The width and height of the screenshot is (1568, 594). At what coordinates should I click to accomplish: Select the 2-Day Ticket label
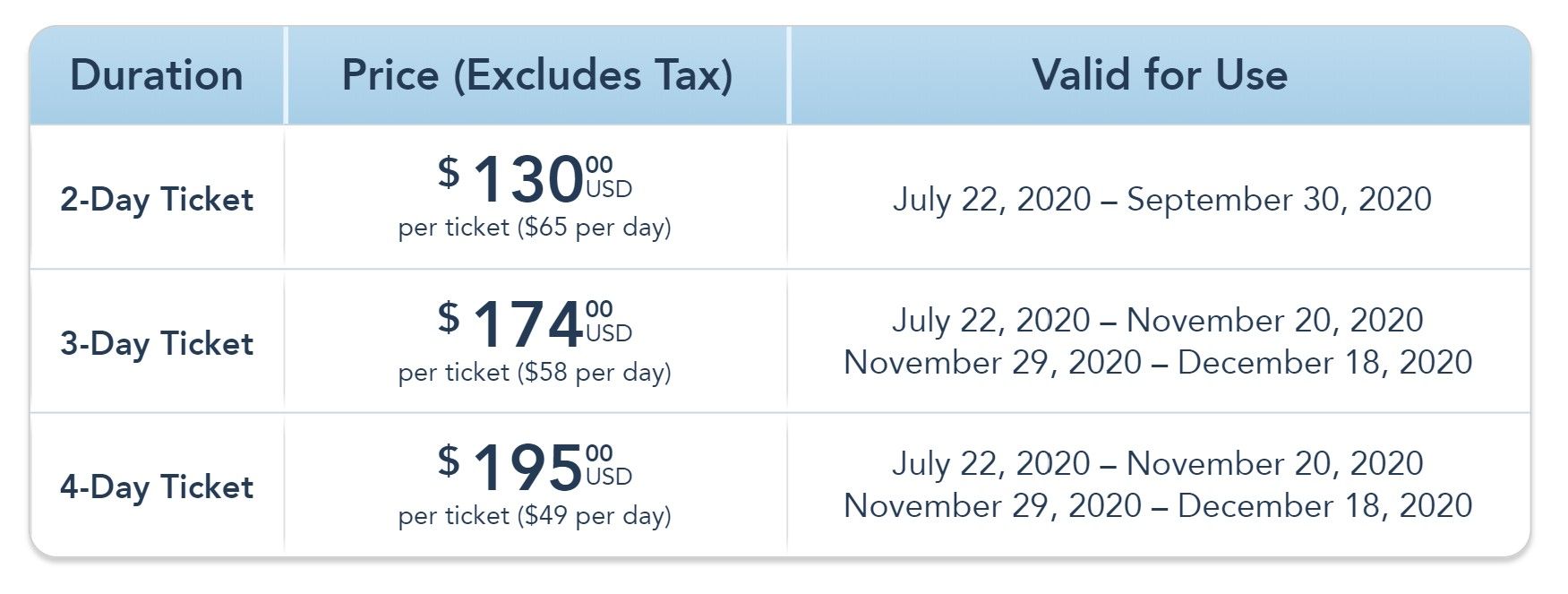(157, 199)
